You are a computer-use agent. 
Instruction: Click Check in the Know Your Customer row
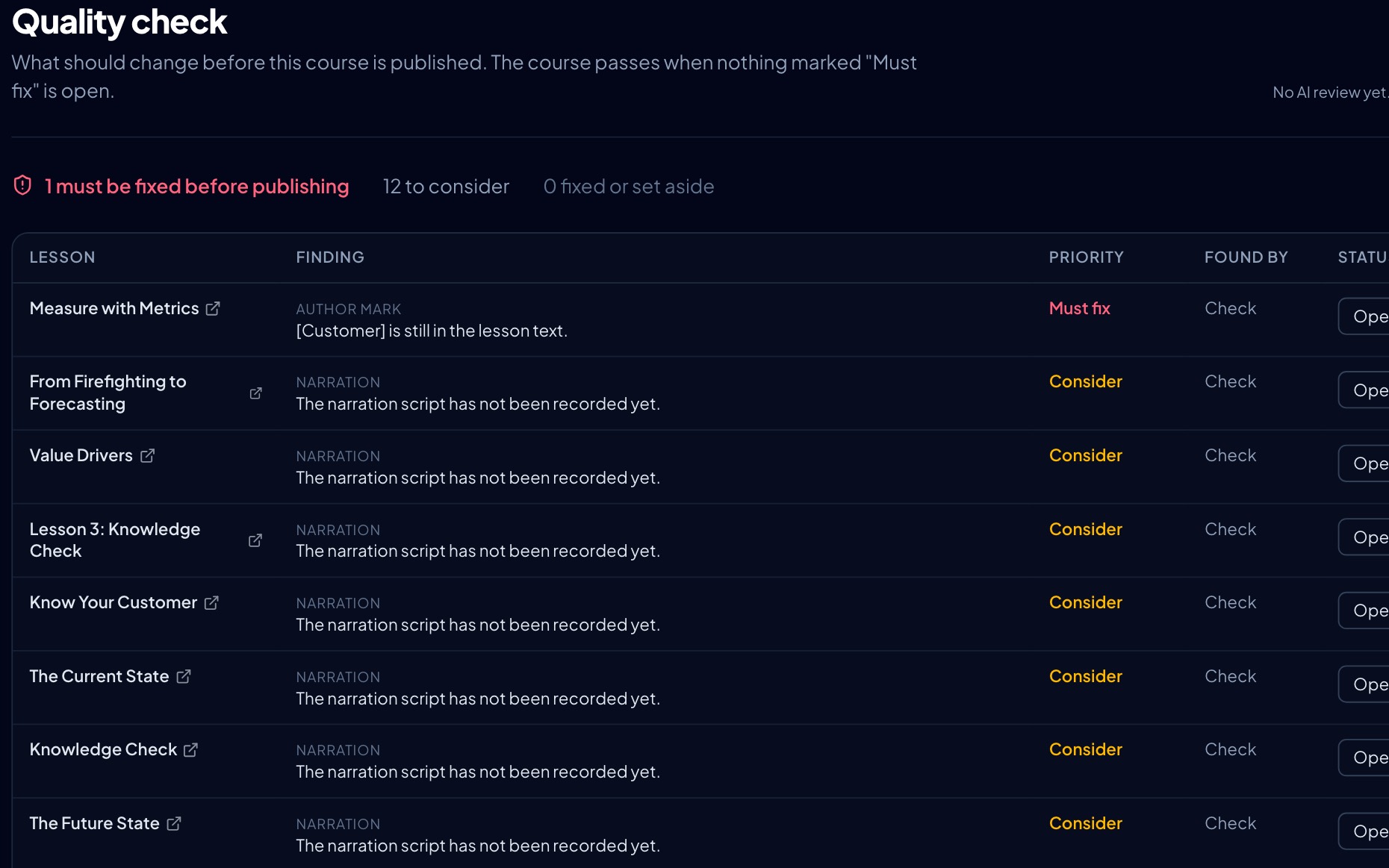(x=1231, y=602)
